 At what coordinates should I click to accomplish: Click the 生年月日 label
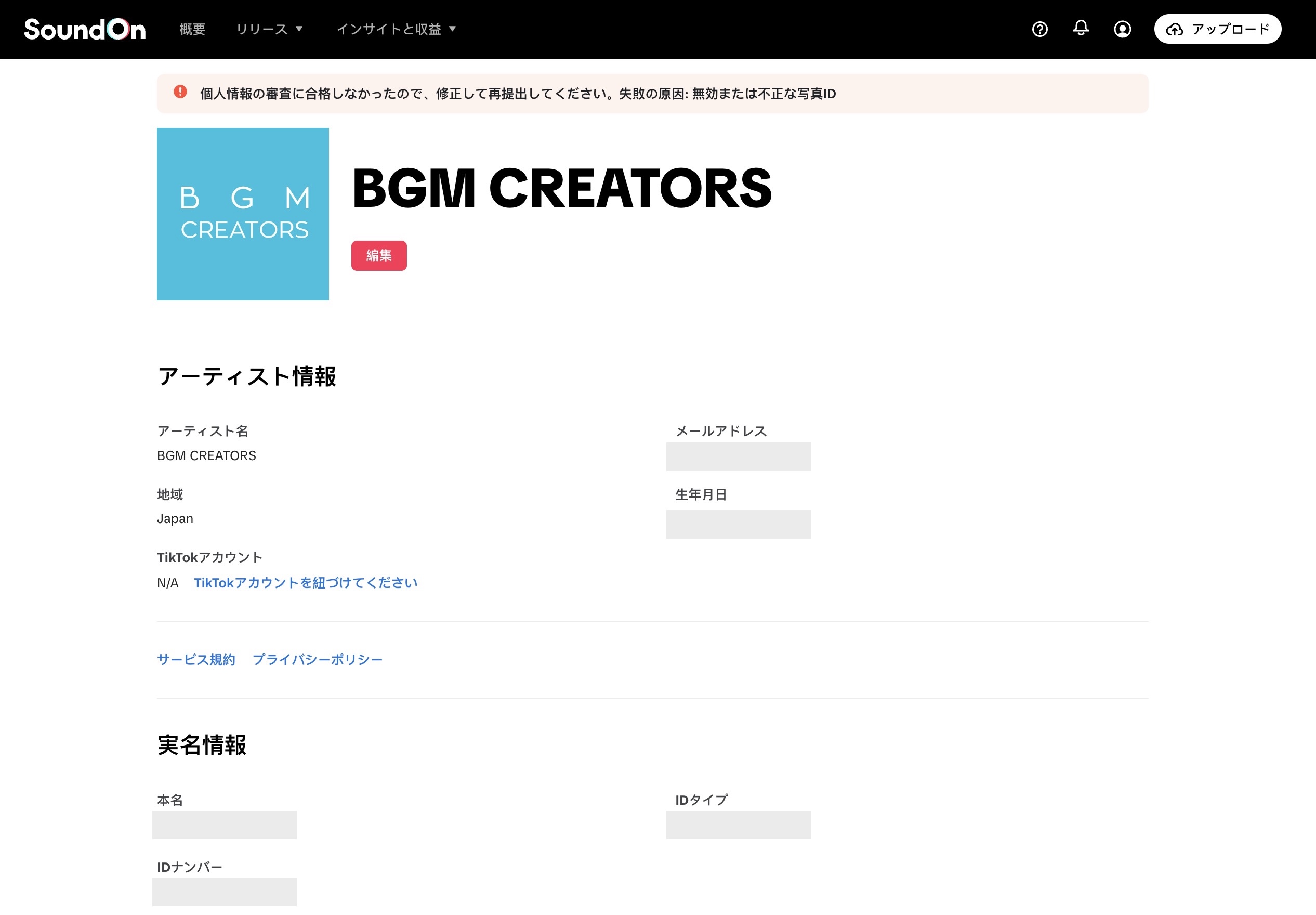coord(701,494)
